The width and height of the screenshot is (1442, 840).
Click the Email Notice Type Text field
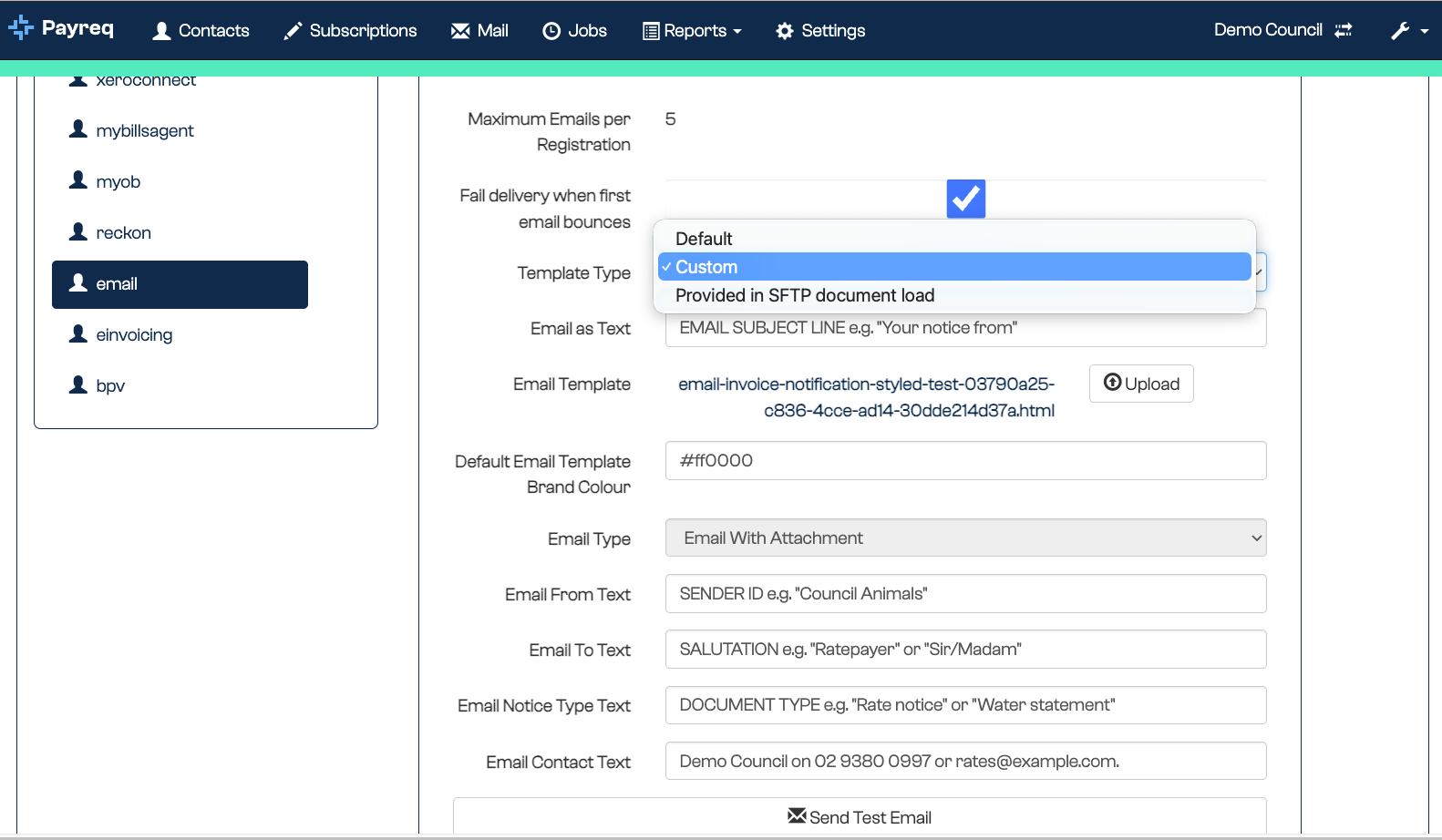pyautogui.click(x=966, y=705)
